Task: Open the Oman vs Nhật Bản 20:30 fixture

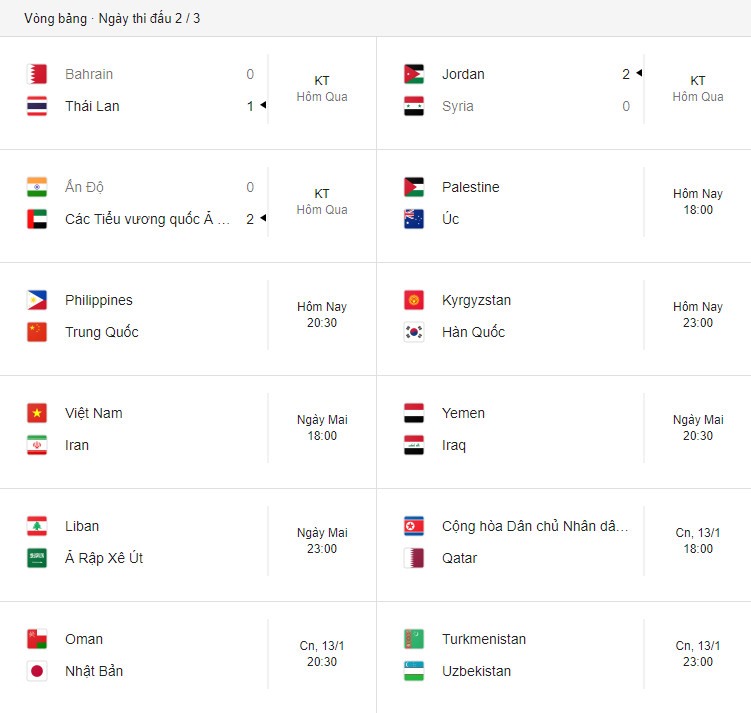Action: 188,655
